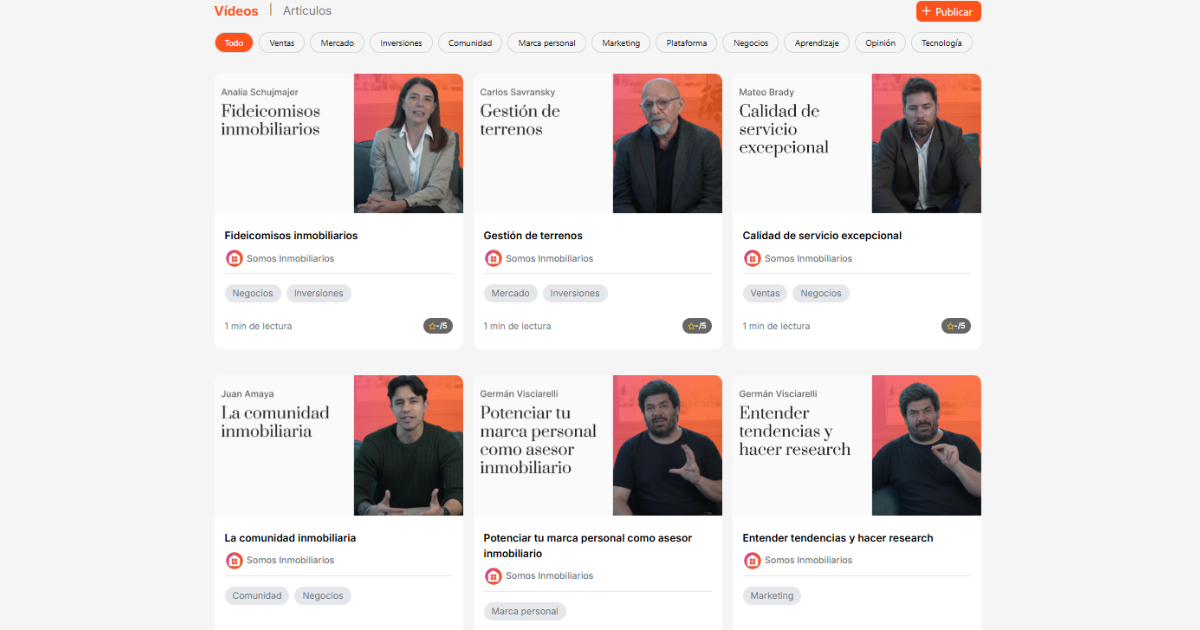The image size is (1200, 630).
Task: Click the Somos Inmobiliarios icon on Calidad de servicio
Action: pyautogui.click(x=752, y=258)
